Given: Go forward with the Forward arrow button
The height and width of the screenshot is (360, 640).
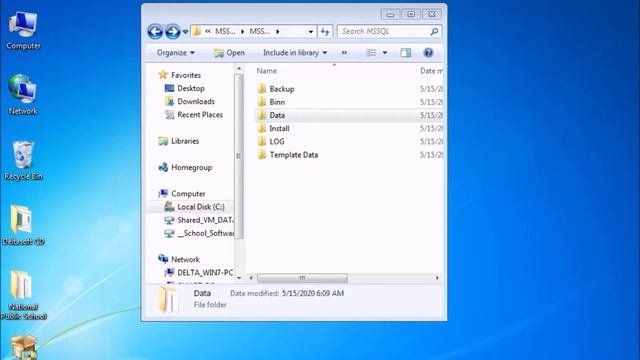Looking at the screenshot, I should click(172, 31).
